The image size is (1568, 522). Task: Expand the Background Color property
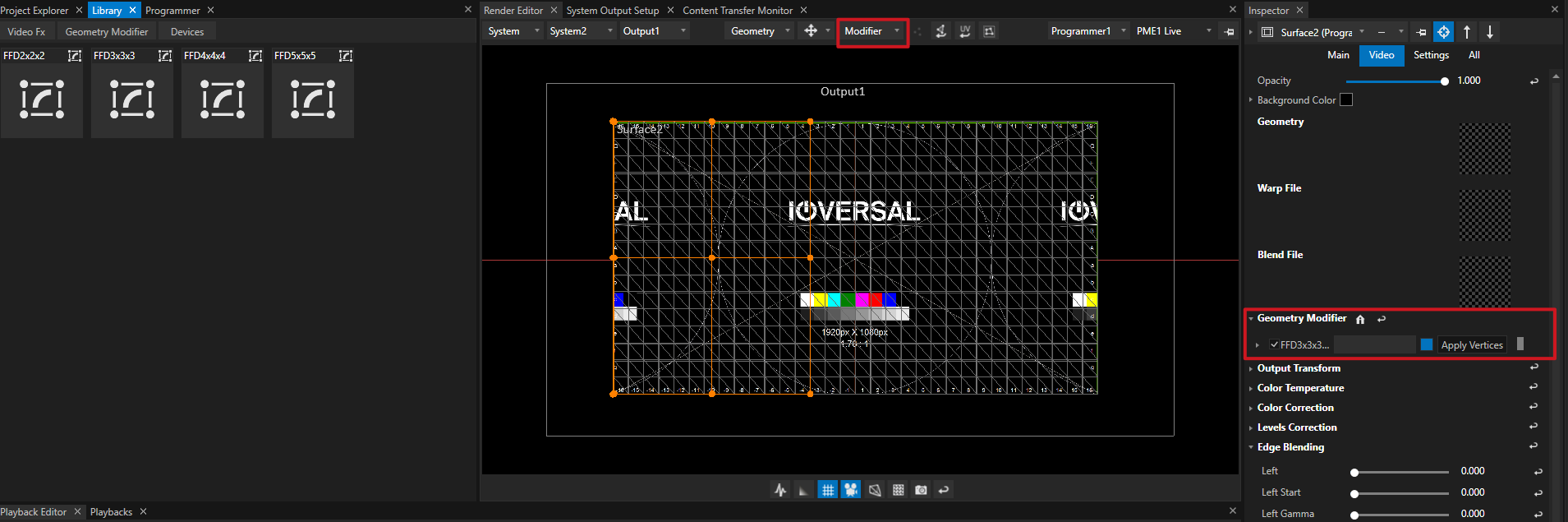[1251, 99]
